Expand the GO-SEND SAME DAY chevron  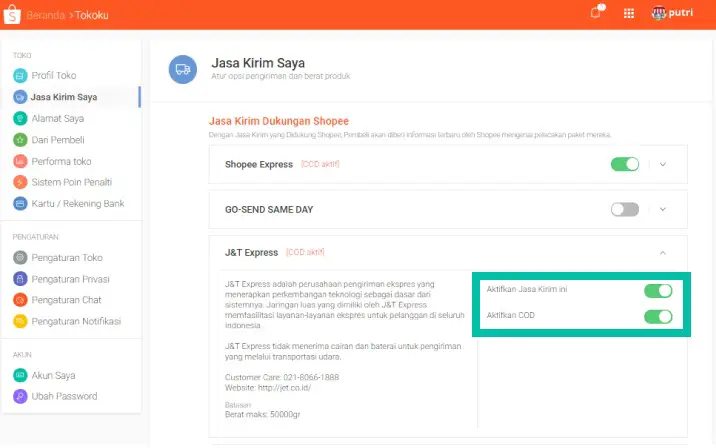coord(663,209)
